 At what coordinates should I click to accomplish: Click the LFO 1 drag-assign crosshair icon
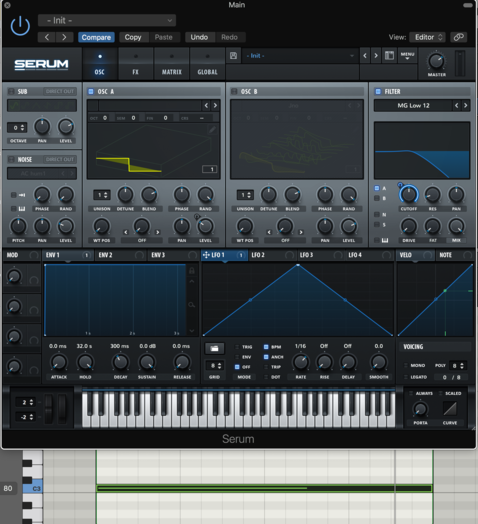tap(206, 255)
